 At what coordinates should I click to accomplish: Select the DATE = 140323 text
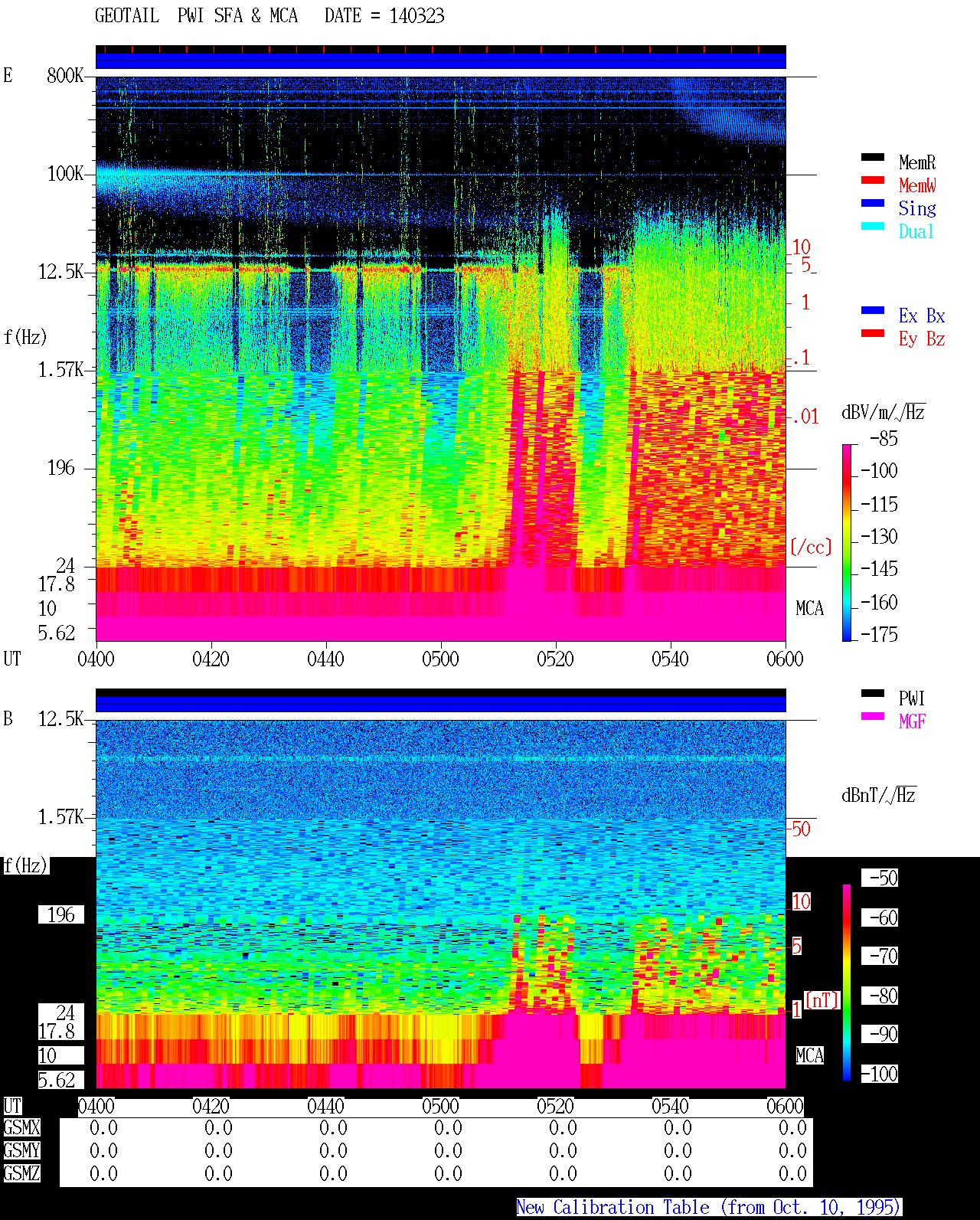click(384, 16)
